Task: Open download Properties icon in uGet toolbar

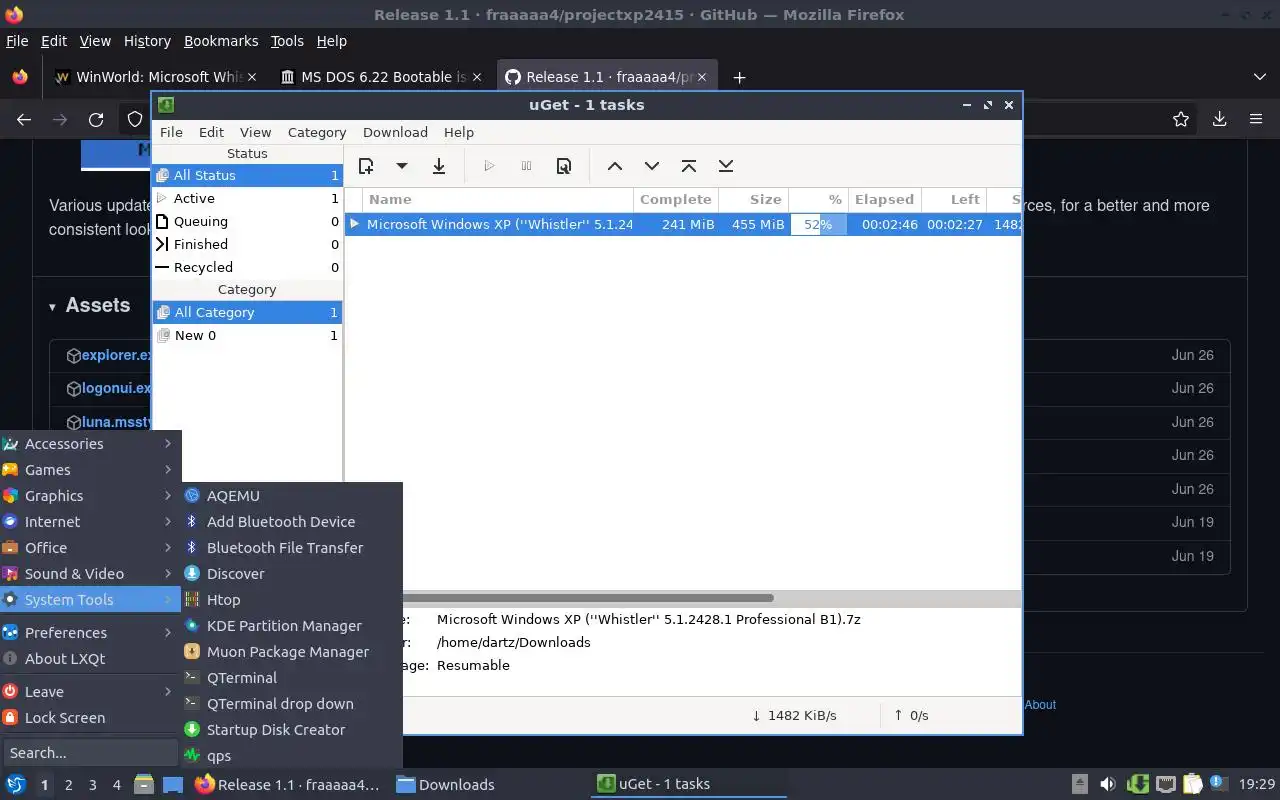Action: [564, 166]
